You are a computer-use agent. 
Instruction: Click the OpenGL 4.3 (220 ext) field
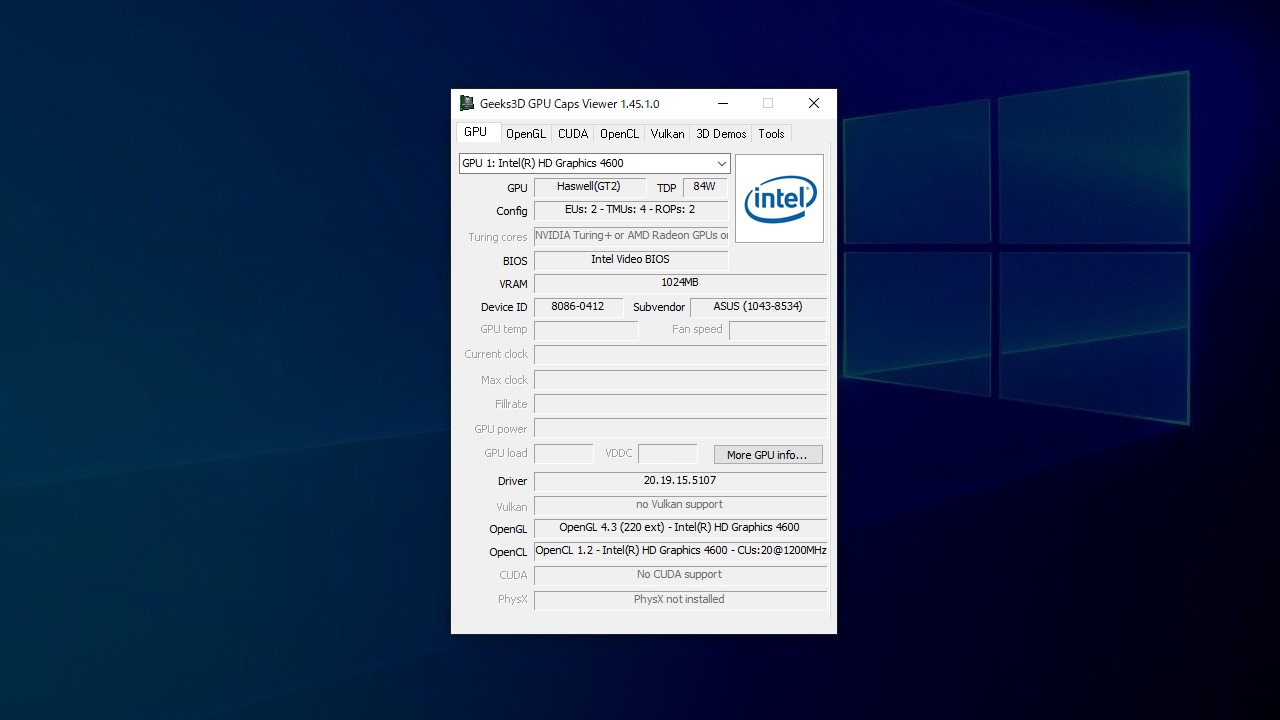680,528
